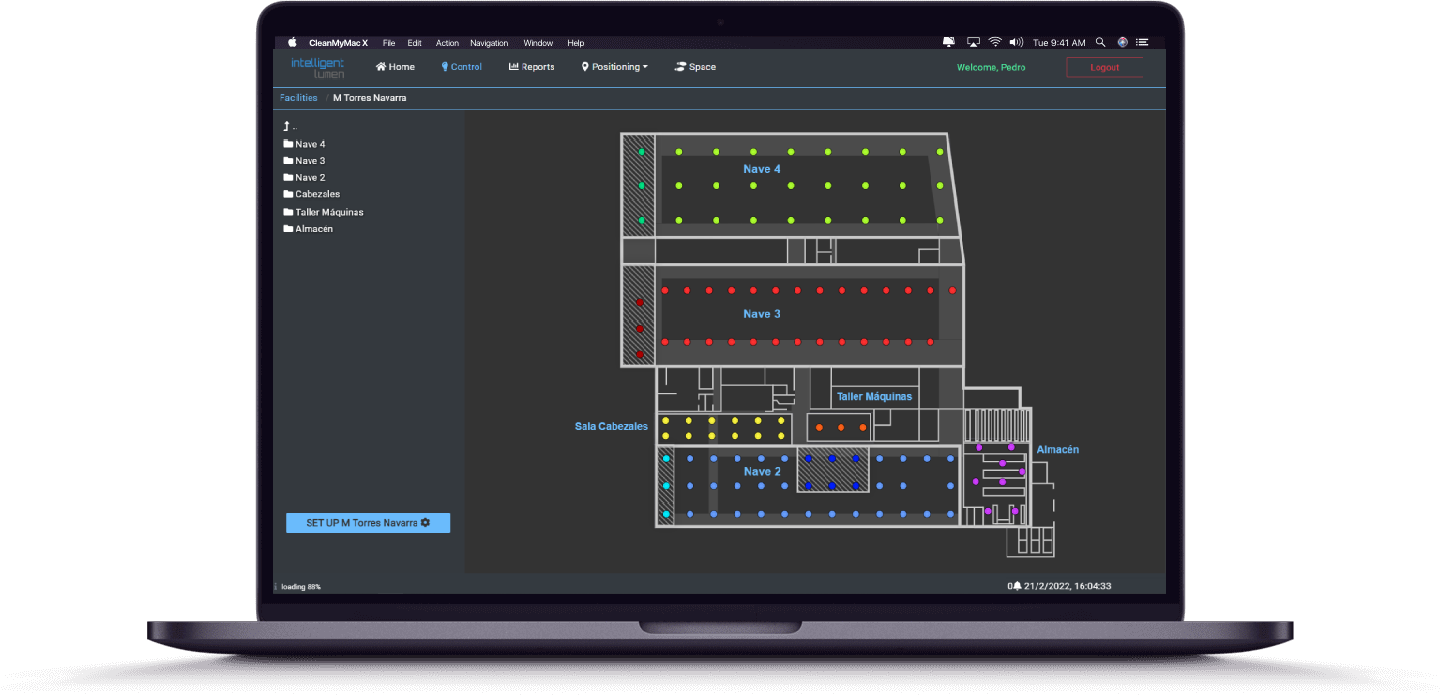Viewport: 1440px width, 695px height.
Task: Expand the Positioning dropdown
Action: point(614,67)
